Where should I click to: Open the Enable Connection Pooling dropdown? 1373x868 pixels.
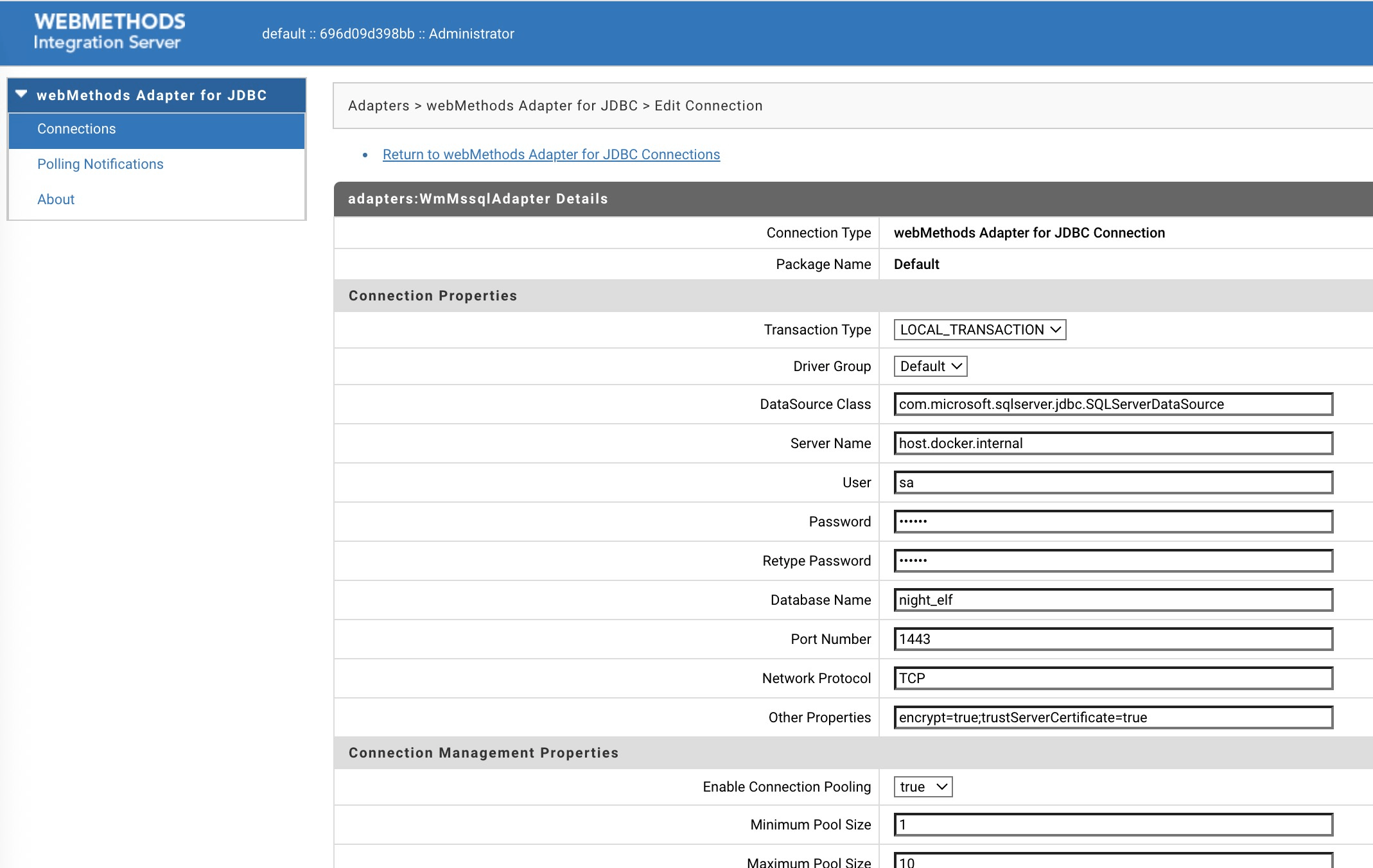coord(923,787)
